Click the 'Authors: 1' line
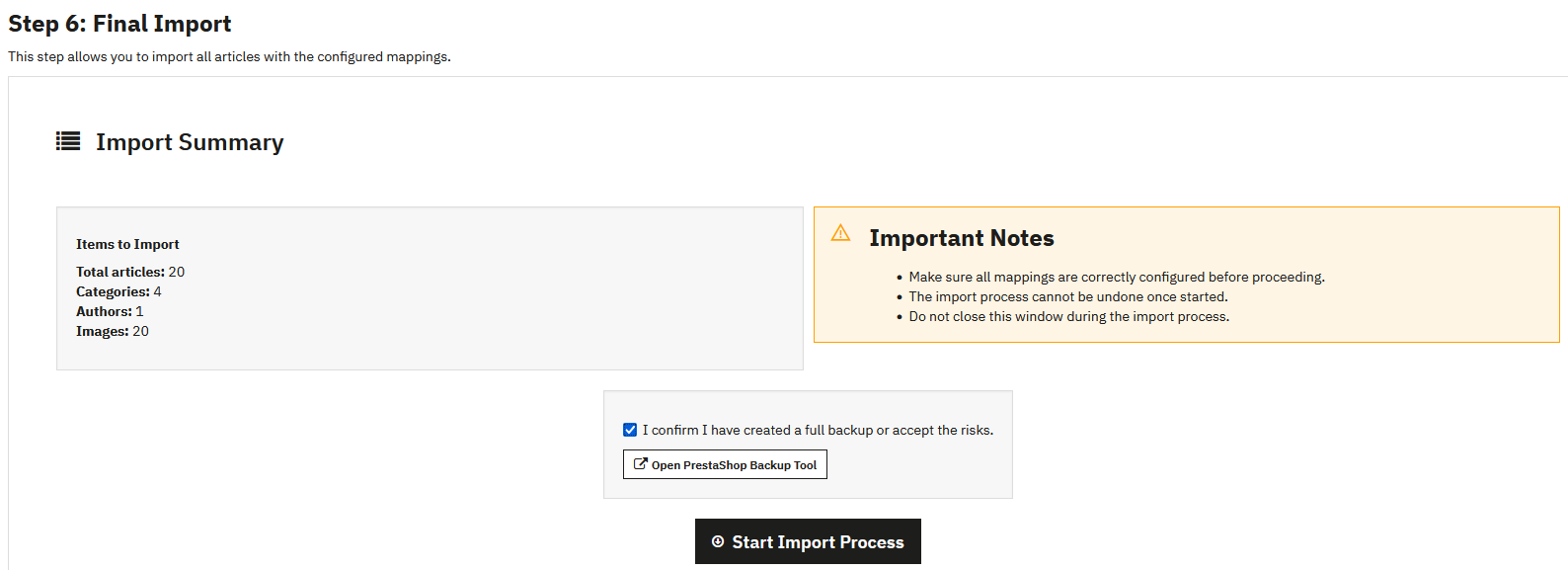 click(110, 311)
